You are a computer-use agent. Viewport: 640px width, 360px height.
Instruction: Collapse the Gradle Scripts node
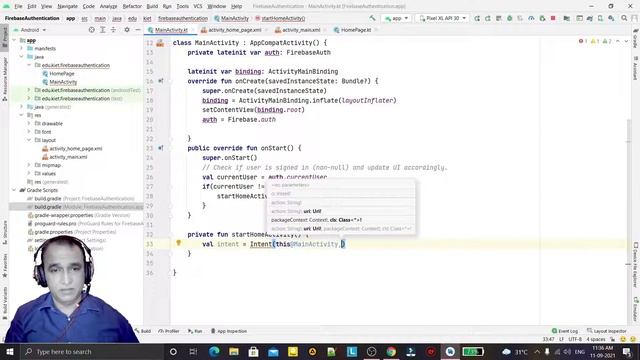(x=15, y=190)
